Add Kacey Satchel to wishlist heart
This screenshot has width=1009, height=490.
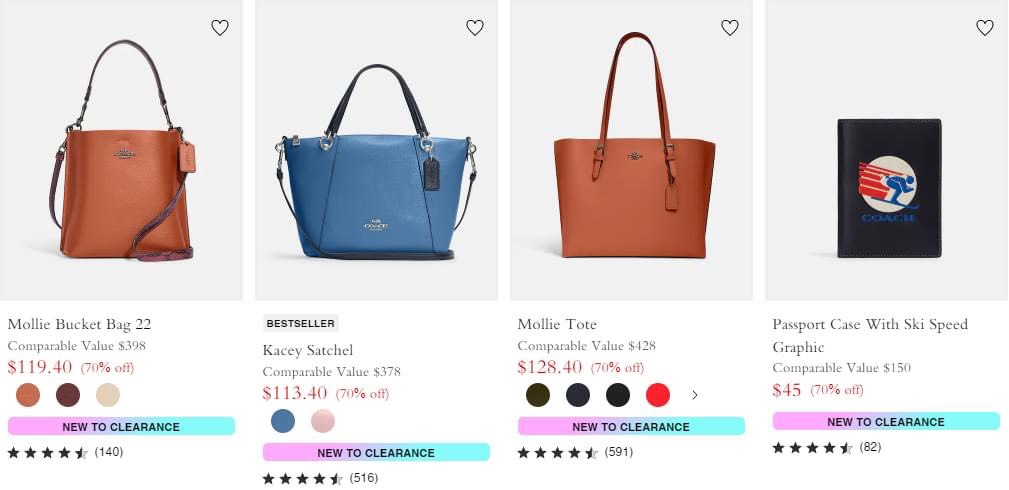click(475, 28)
